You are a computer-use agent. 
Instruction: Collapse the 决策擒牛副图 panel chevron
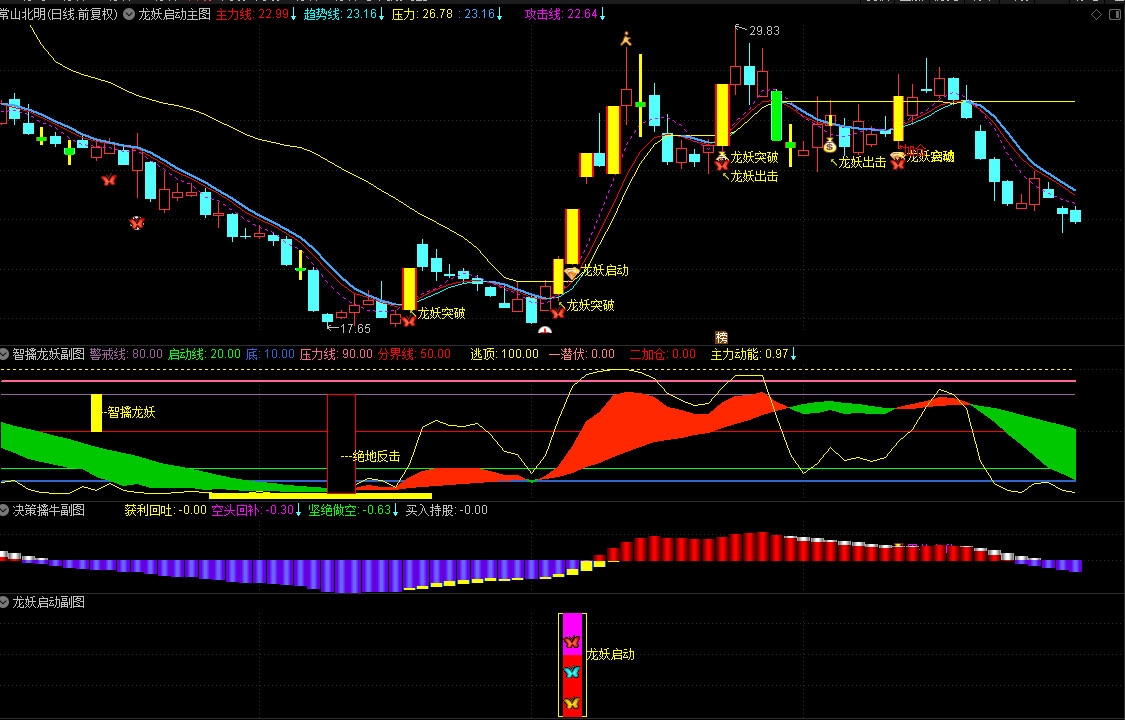pos(4,510)
